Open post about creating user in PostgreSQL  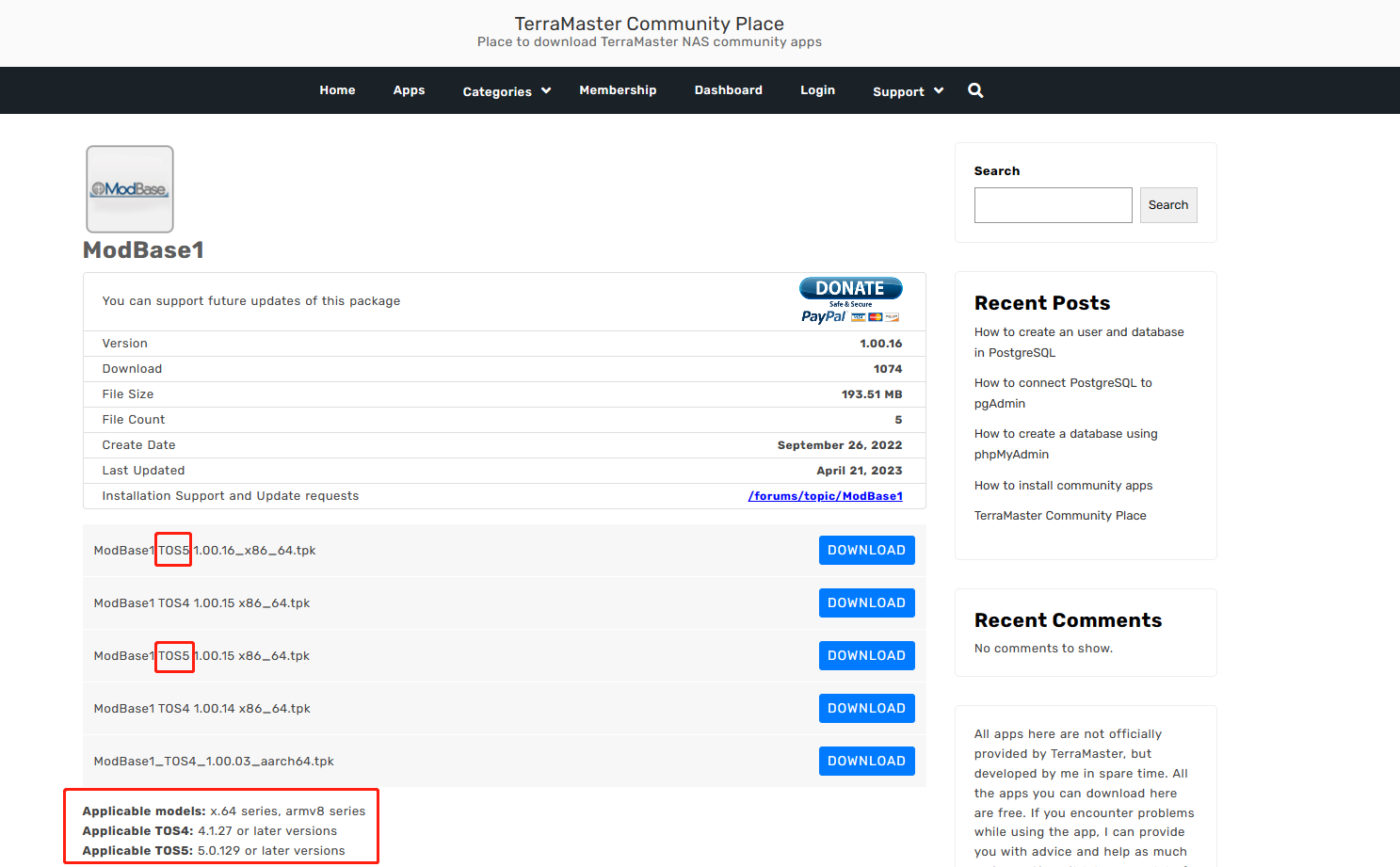(x=1079, y=343)
